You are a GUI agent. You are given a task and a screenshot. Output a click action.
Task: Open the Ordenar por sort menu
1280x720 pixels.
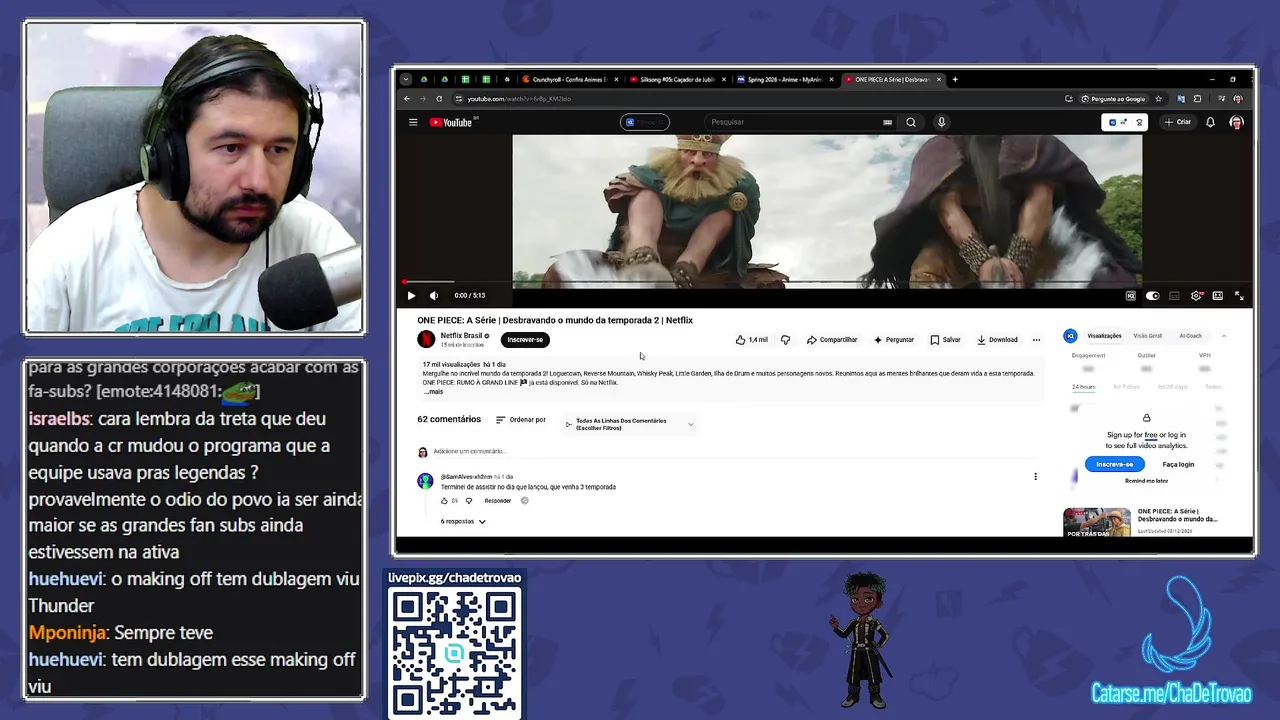521,420
